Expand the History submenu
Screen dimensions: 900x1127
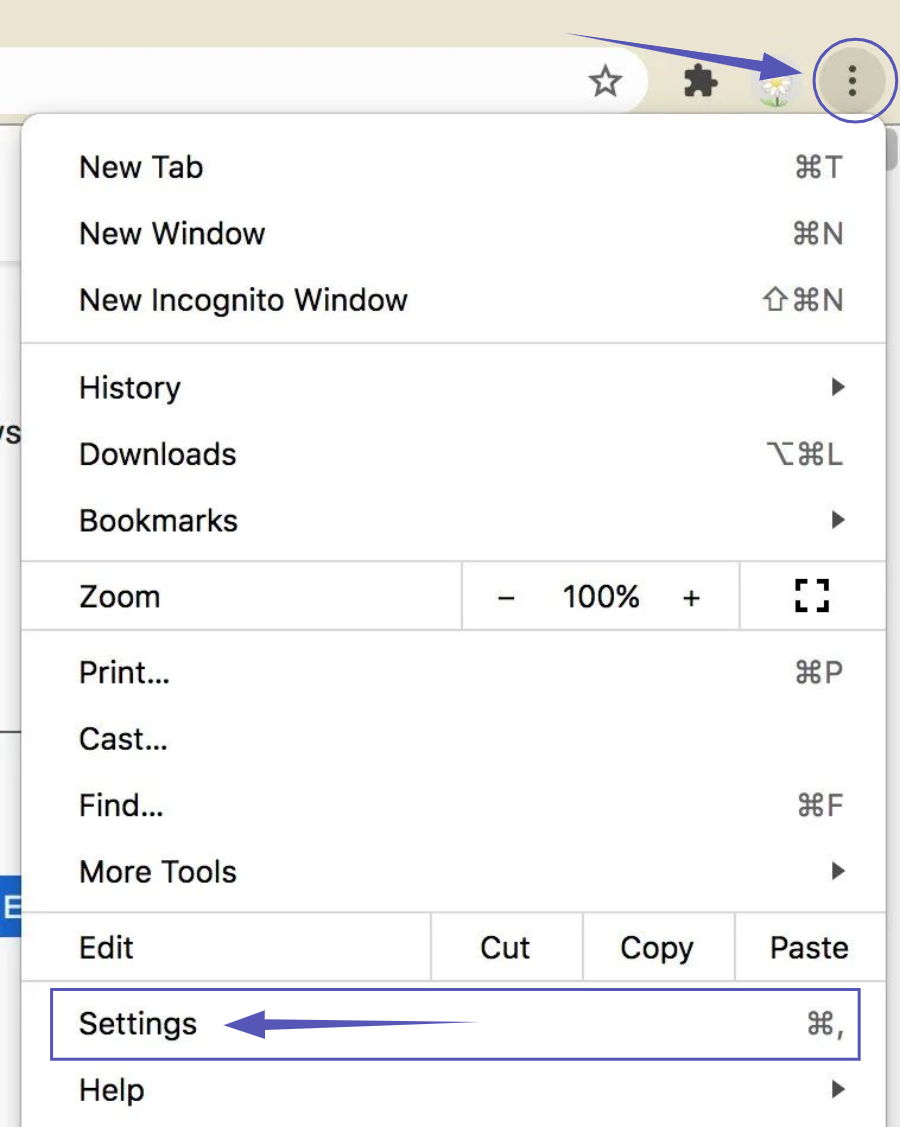(x=450, y=387)
